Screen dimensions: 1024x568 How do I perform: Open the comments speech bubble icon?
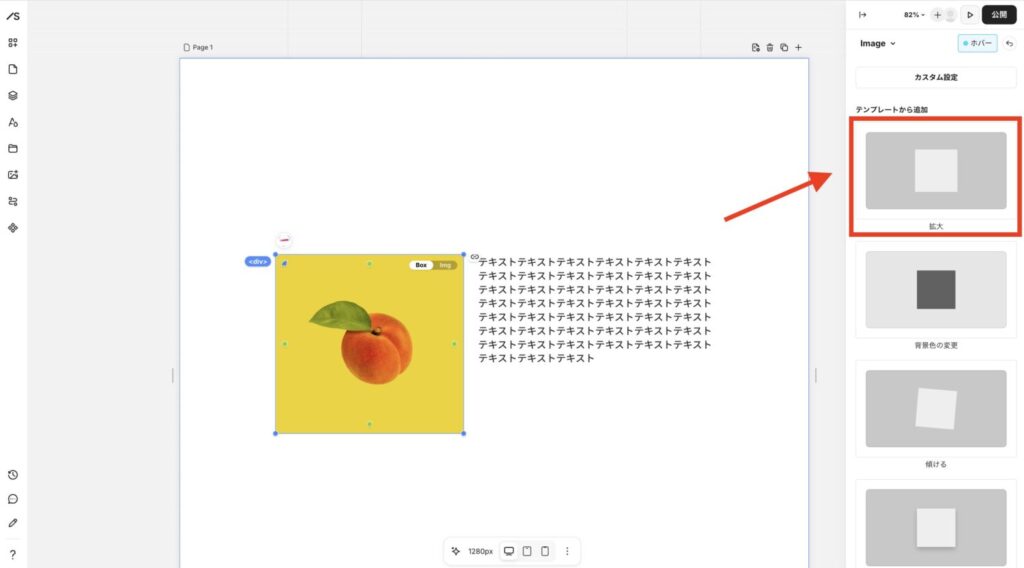click(13, 499)
